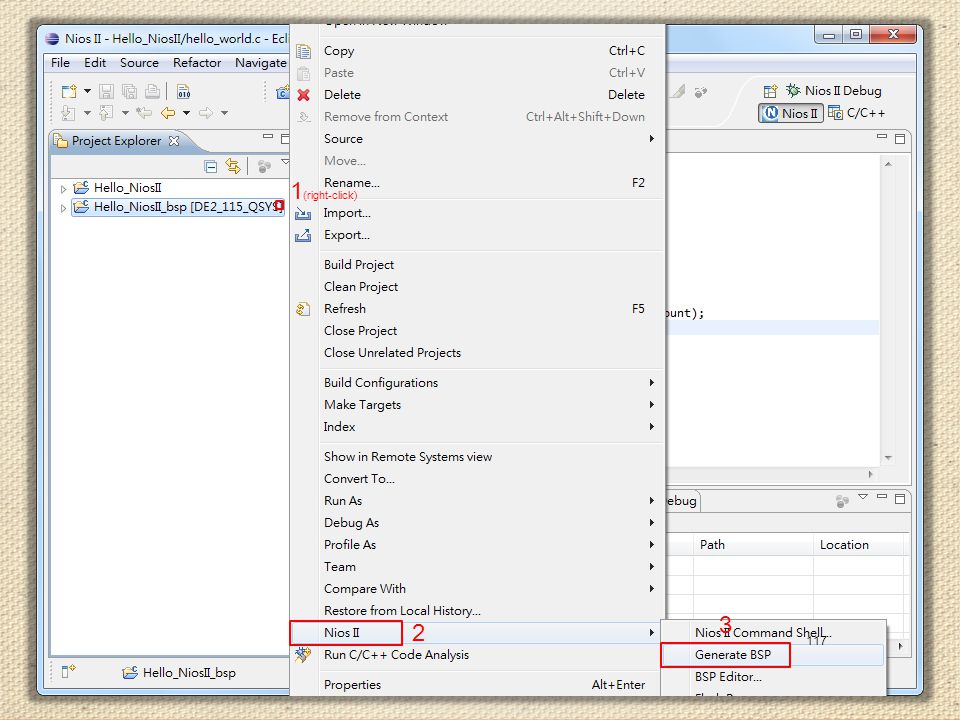Select the Hello_NiosII project
The image size is (960, 720).
(x=127, y=187)
